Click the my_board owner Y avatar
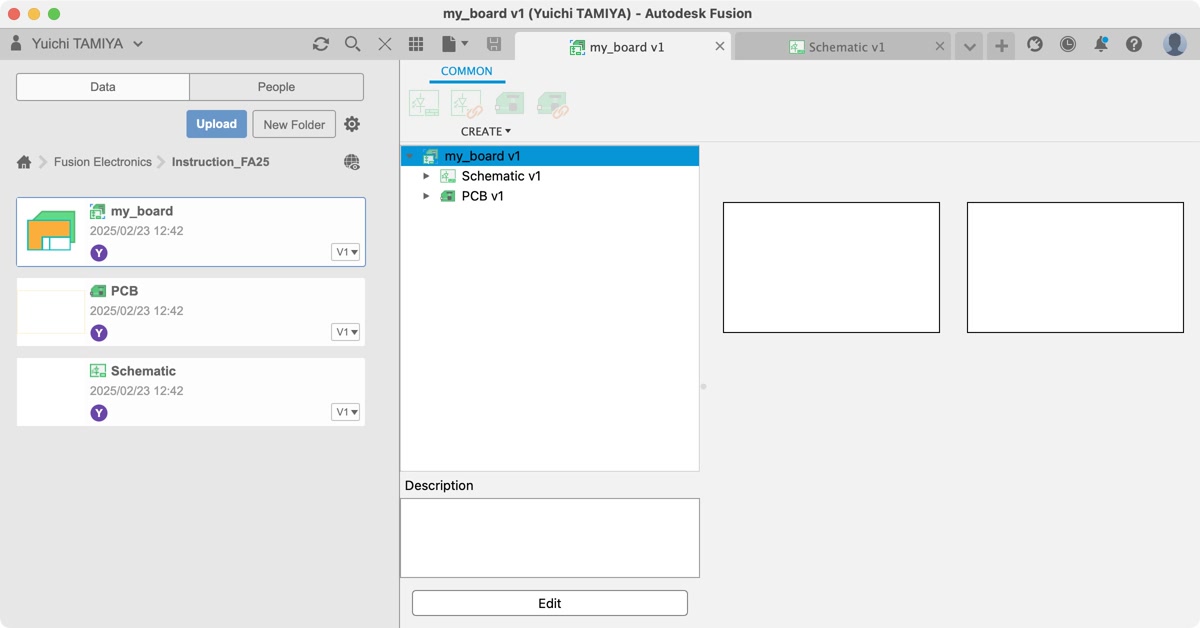1200x628 pixels. point(99,253)
